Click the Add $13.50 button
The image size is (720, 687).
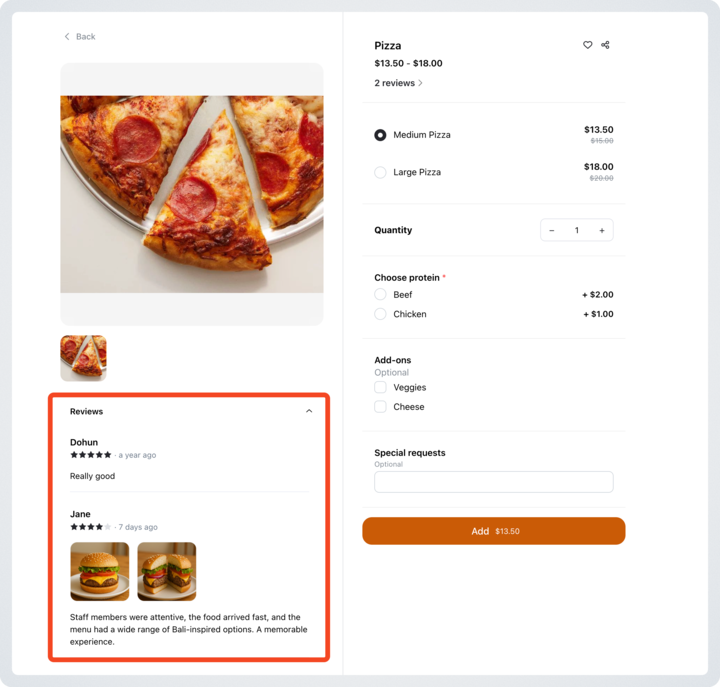pos(494,531)
